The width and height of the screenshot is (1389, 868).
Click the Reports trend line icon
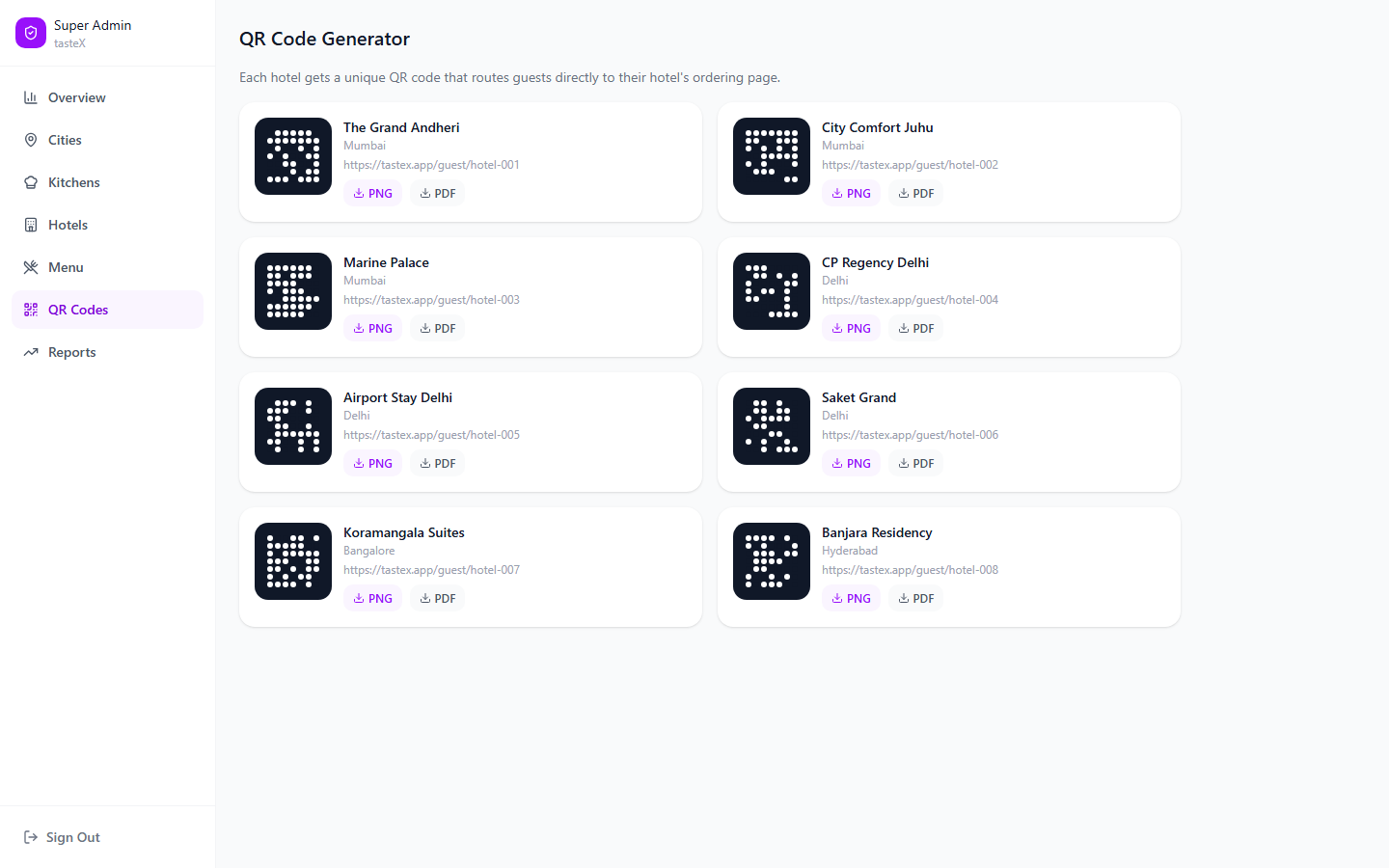(x=31, y=352)
